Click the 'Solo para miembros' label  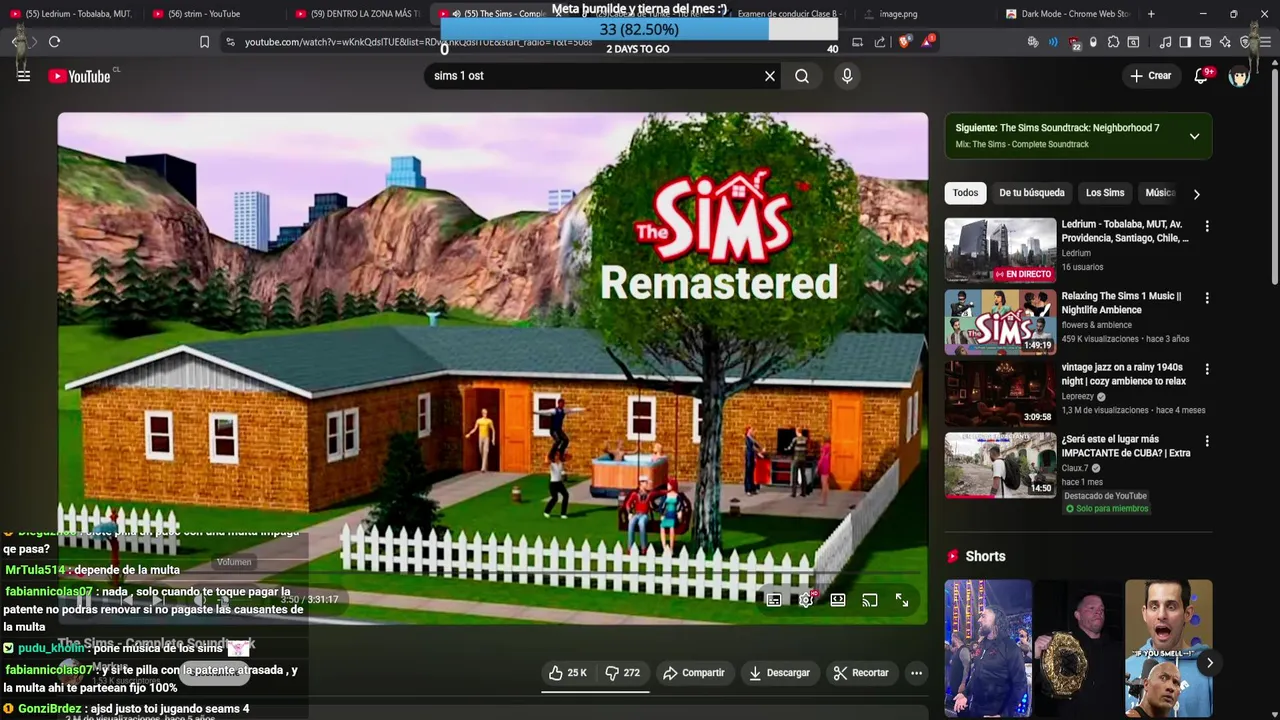point(1106,508)
